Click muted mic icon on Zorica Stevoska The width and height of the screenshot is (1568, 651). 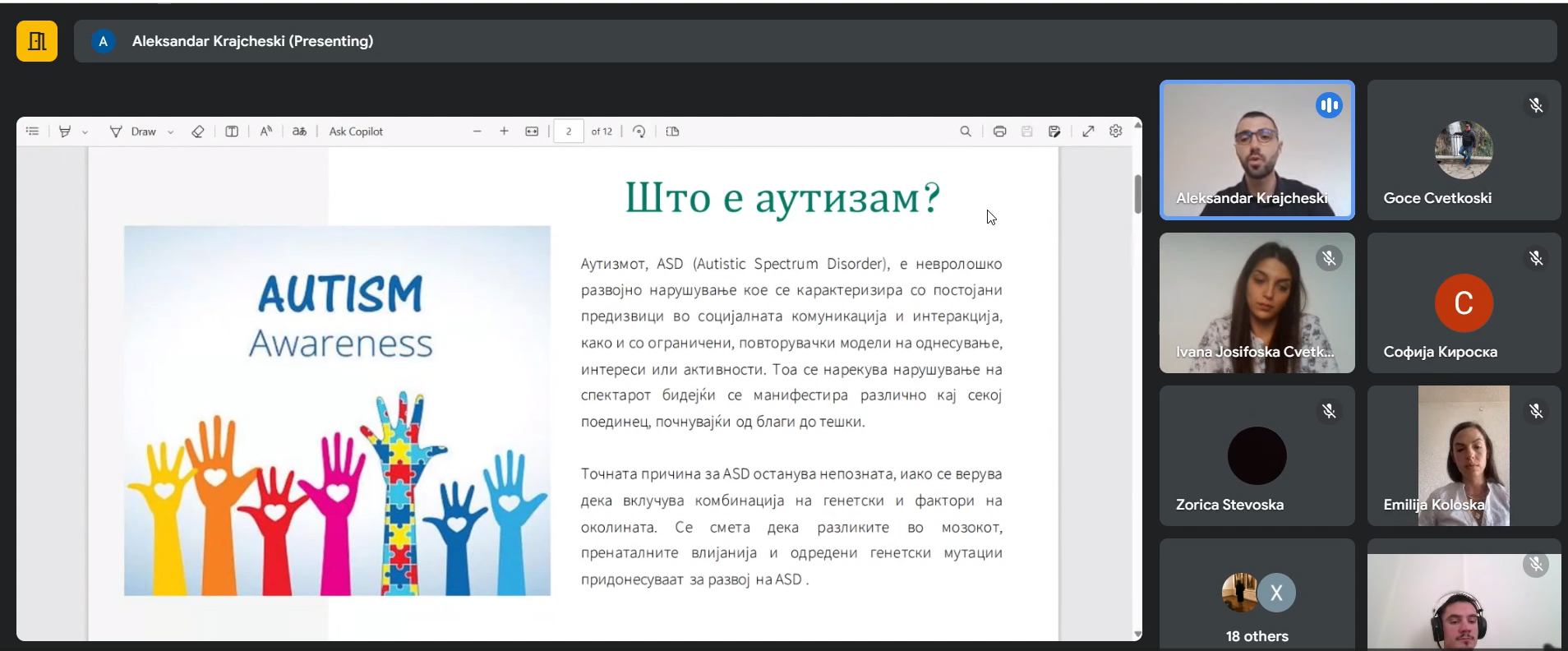coord(1328,411)
